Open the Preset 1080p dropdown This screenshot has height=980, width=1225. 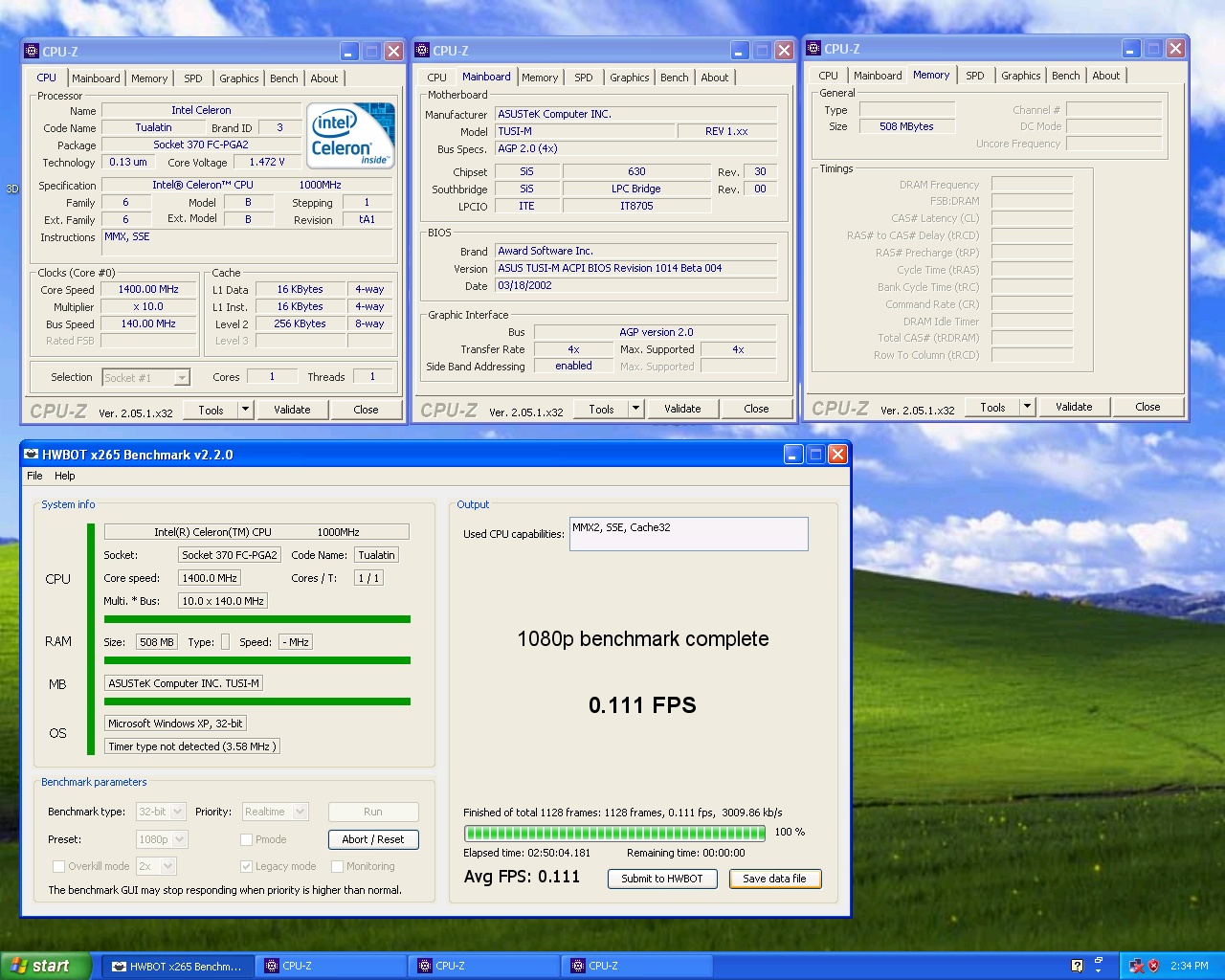[162, 839]
